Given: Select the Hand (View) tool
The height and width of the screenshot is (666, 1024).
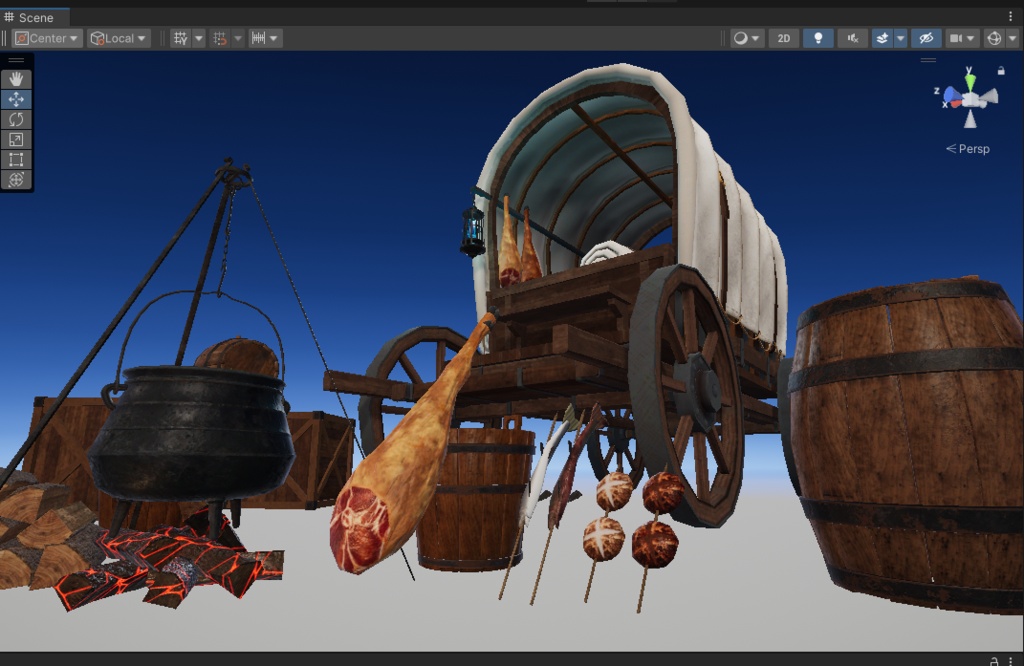Looking at the screenshot, I should pyautogui.click(x=16, y=79).
